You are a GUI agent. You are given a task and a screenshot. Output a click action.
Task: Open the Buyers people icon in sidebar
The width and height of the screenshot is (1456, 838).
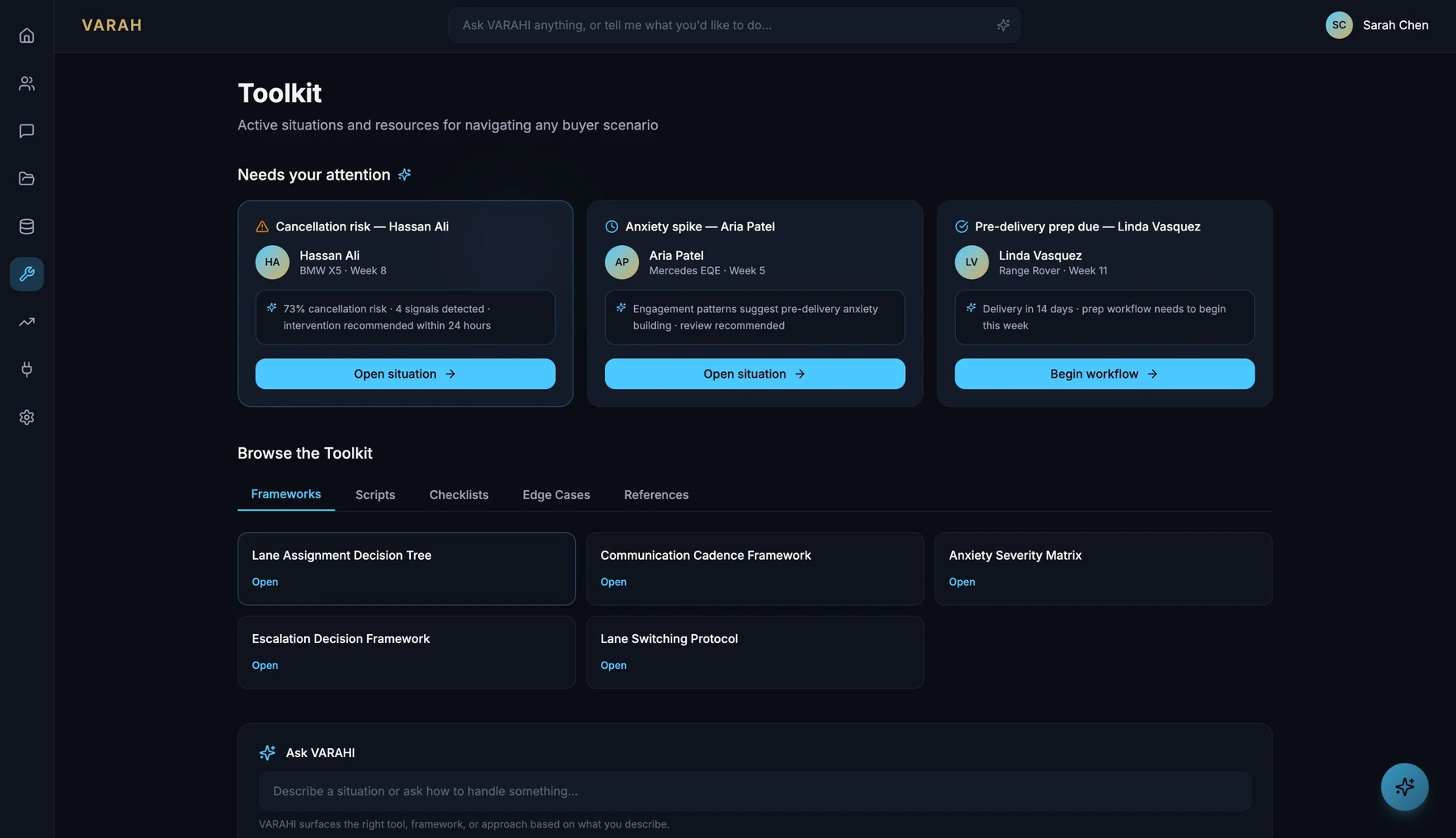pyautogui.click(x=27, y=83)
